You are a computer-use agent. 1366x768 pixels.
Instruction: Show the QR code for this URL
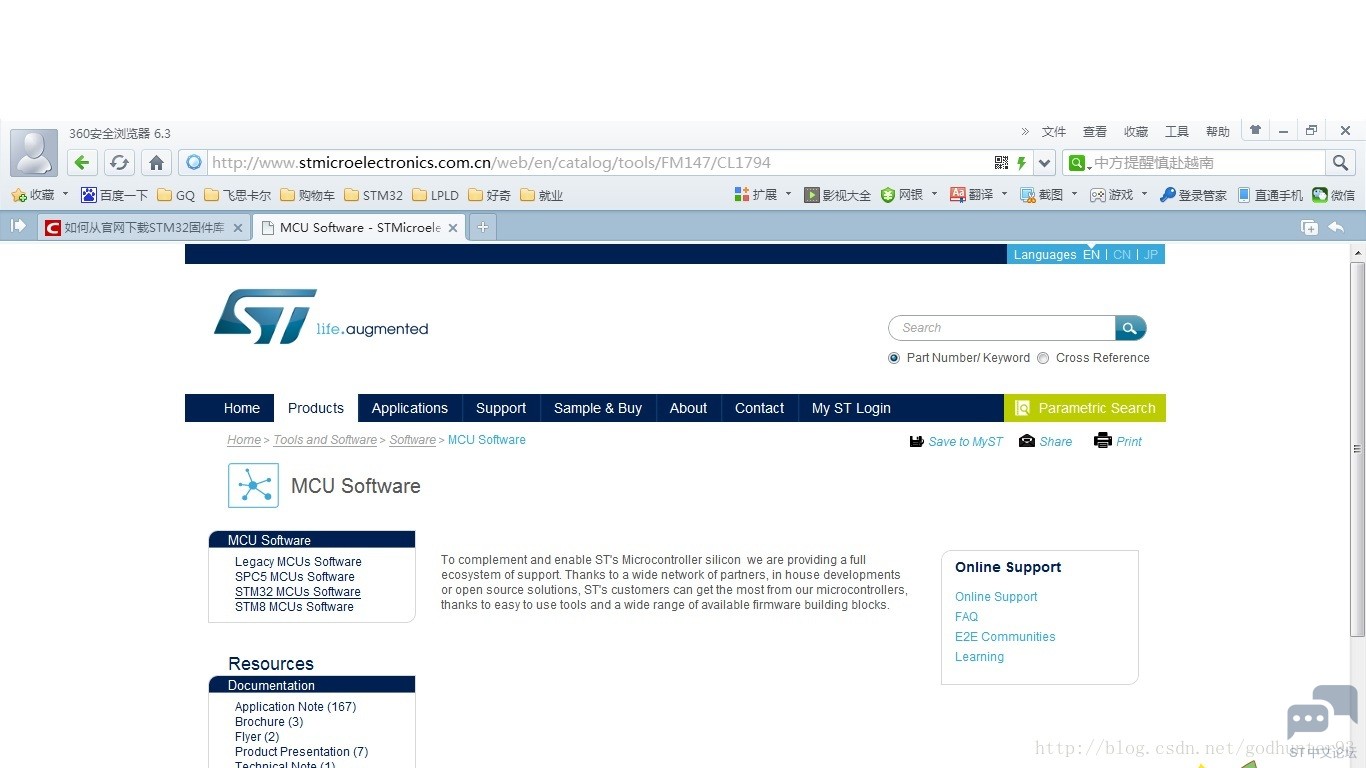[x=1001, y=163]
